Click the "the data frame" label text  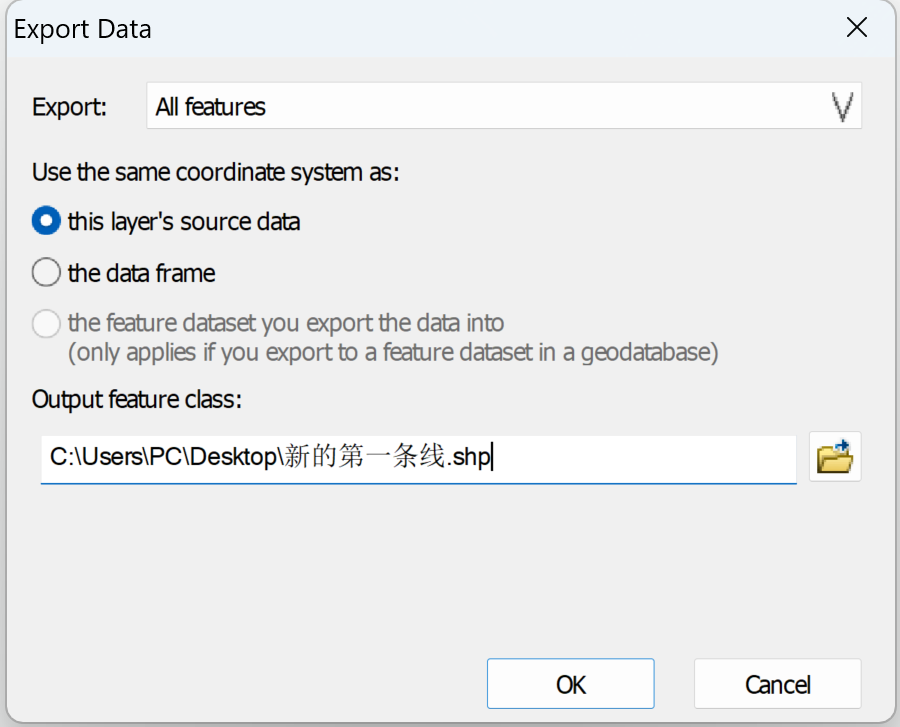tap(141, 273)
